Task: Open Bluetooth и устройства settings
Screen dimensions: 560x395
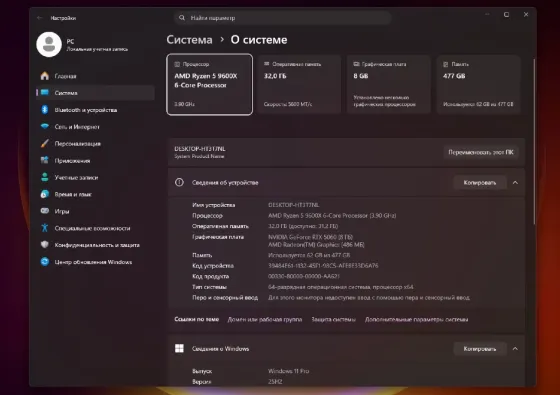Action: (95, 110)
